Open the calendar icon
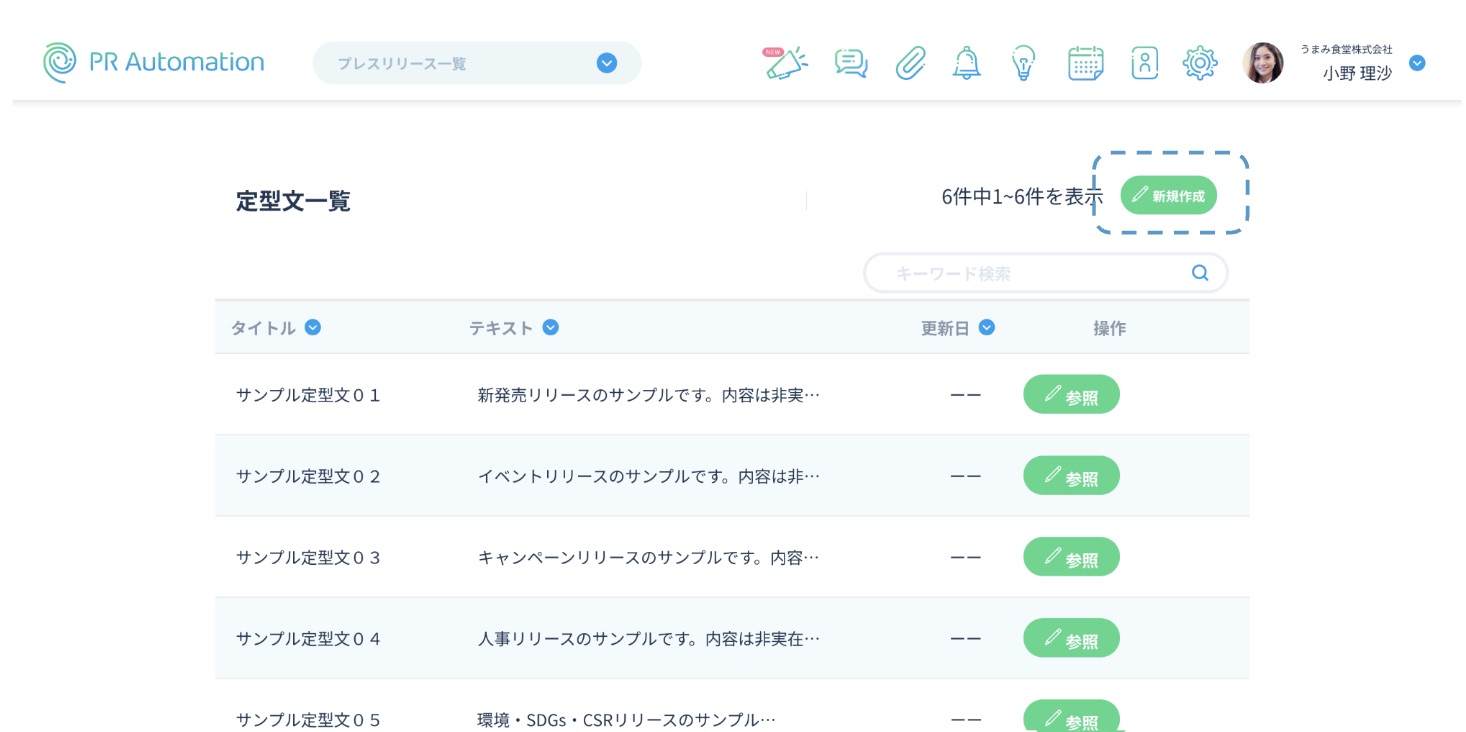 (x=1085, y=63)
